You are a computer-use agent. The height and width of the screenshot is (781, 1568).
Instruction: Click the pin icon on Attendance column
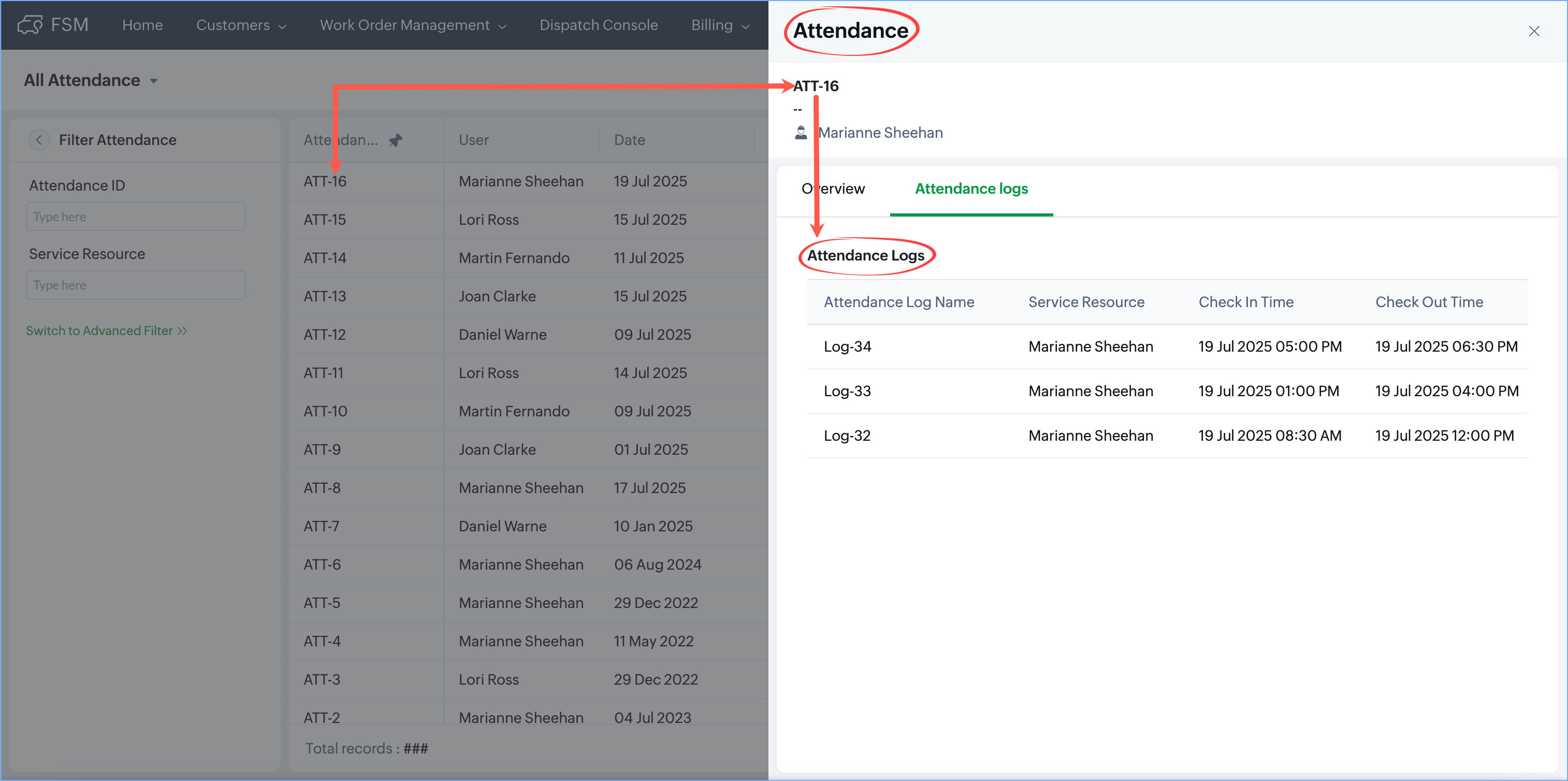(396, 140)
